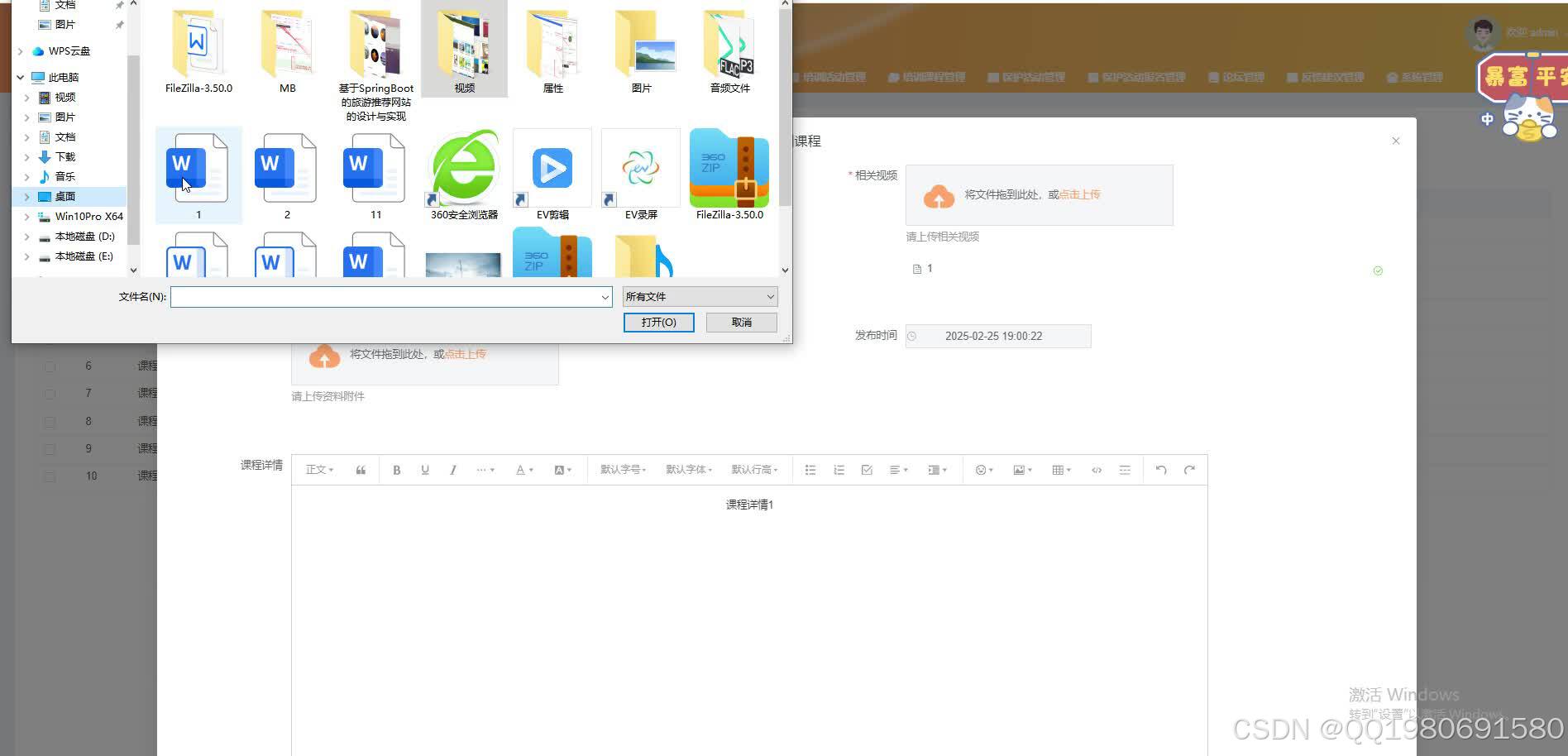Check row 7 in the course list
This screenshot has width=1568, height=756.
pos(50,393)
